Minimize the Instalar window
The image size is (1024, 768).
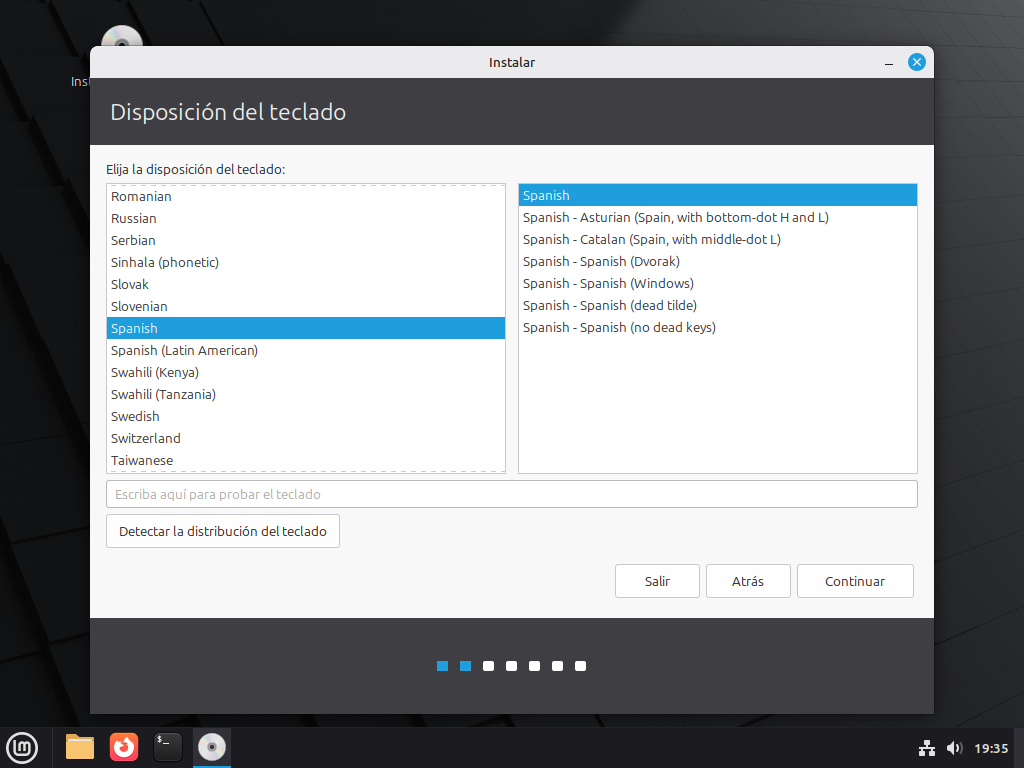888,63
